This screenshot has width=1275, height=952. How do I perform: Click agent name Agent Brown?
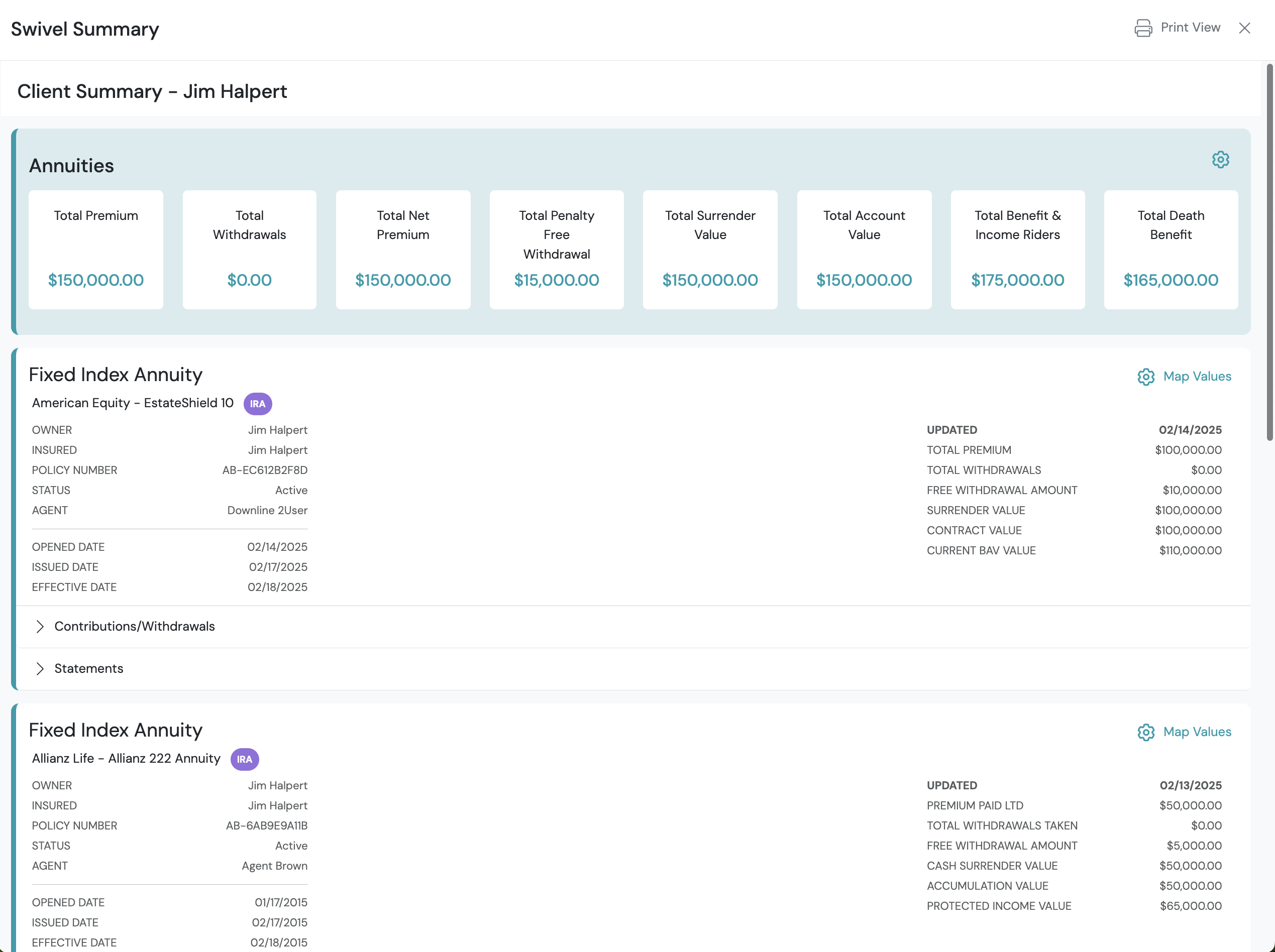(274, 866)
